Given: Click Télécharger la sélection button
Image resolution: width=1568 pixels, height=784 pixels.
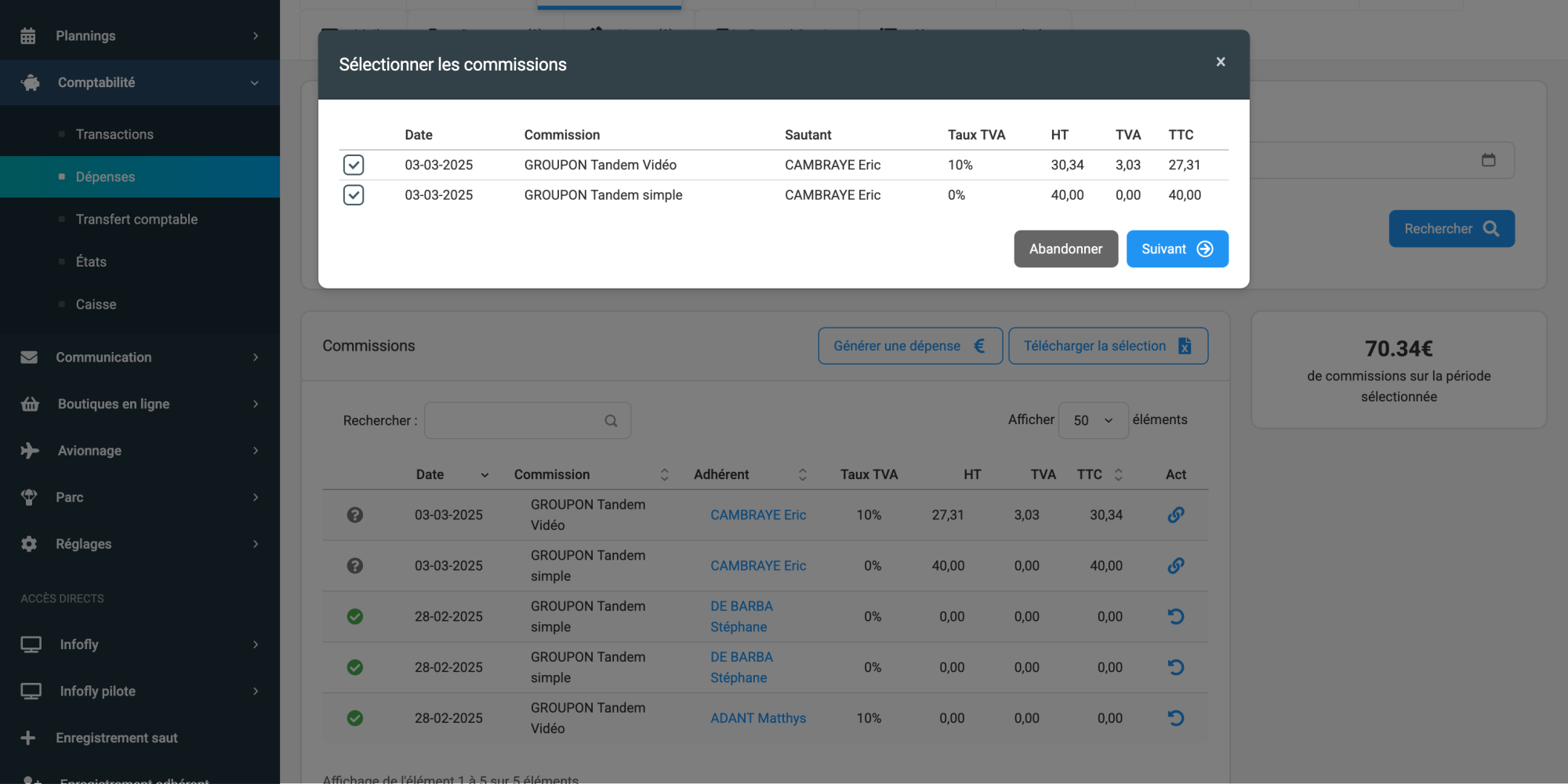Looking at the screenshot, I should point(1108,346).
